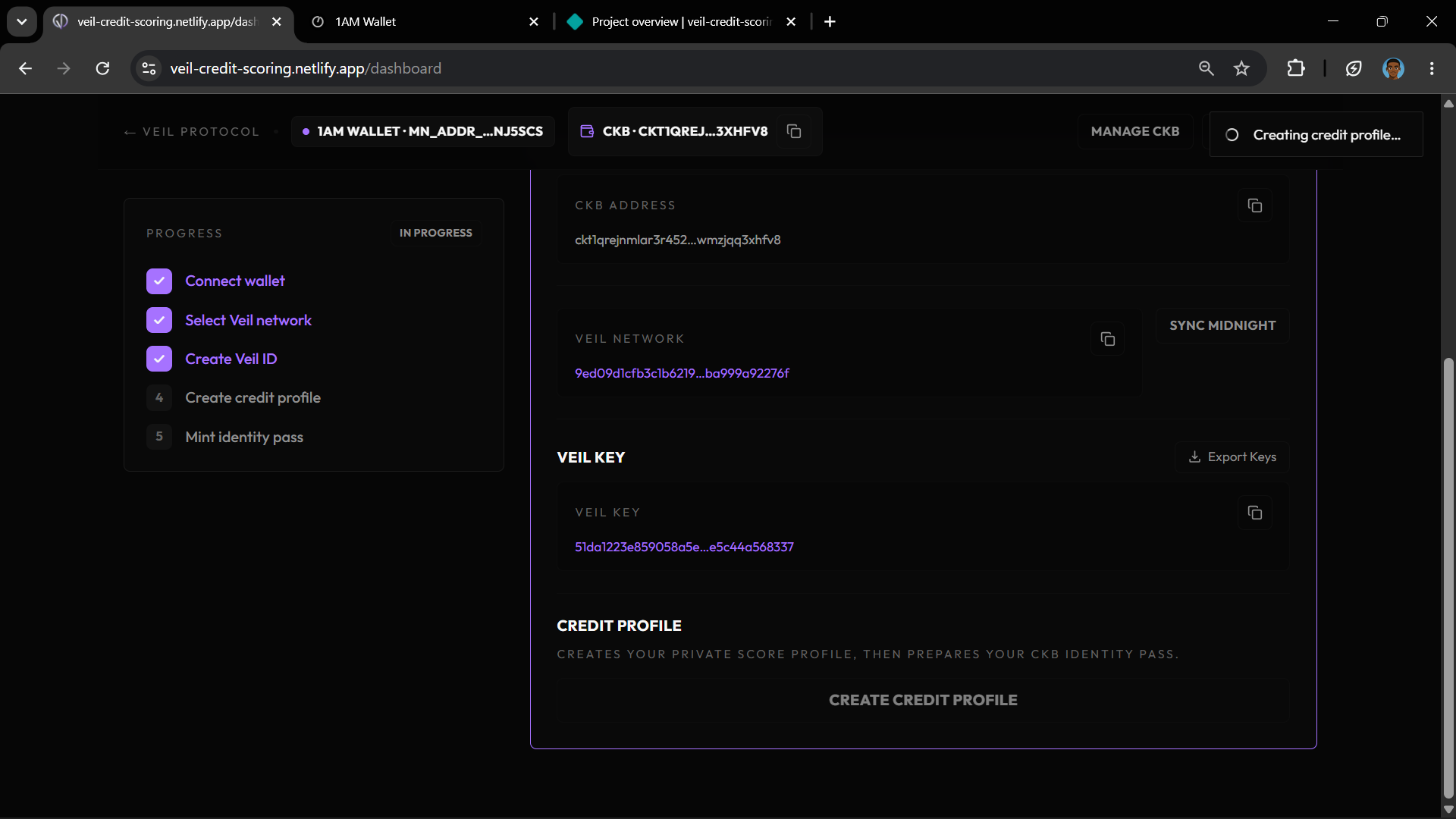Viewport: 1456px width, 819px height.
Task: Copy the CKB ADDRESS field value
Action: tap(1255, 206)
